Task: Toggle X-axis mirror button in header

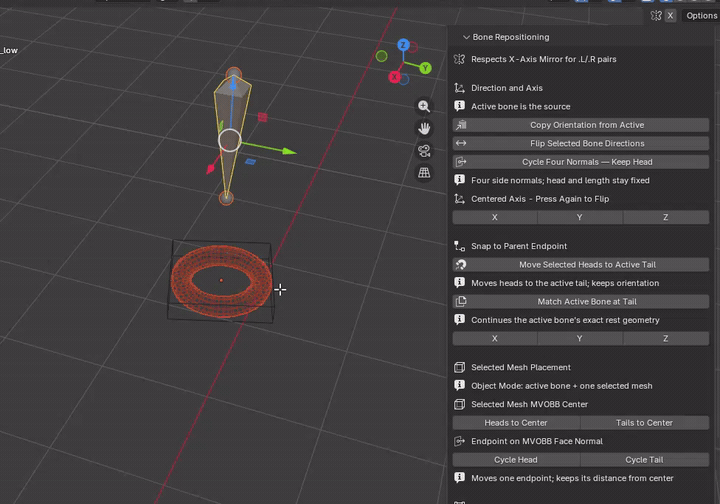Action: pyautogui.click(x=670, y=16)
